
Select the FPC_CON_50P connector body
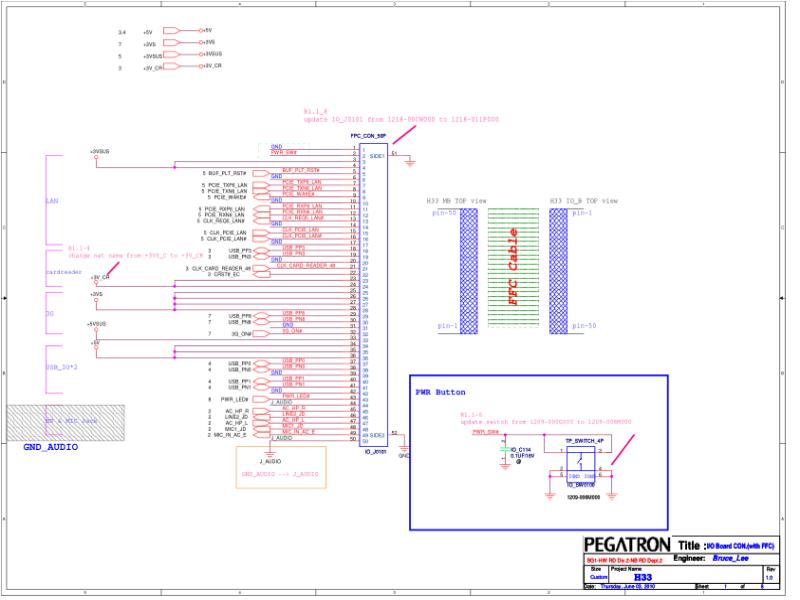pyautogui.click(x=373, y=295)
